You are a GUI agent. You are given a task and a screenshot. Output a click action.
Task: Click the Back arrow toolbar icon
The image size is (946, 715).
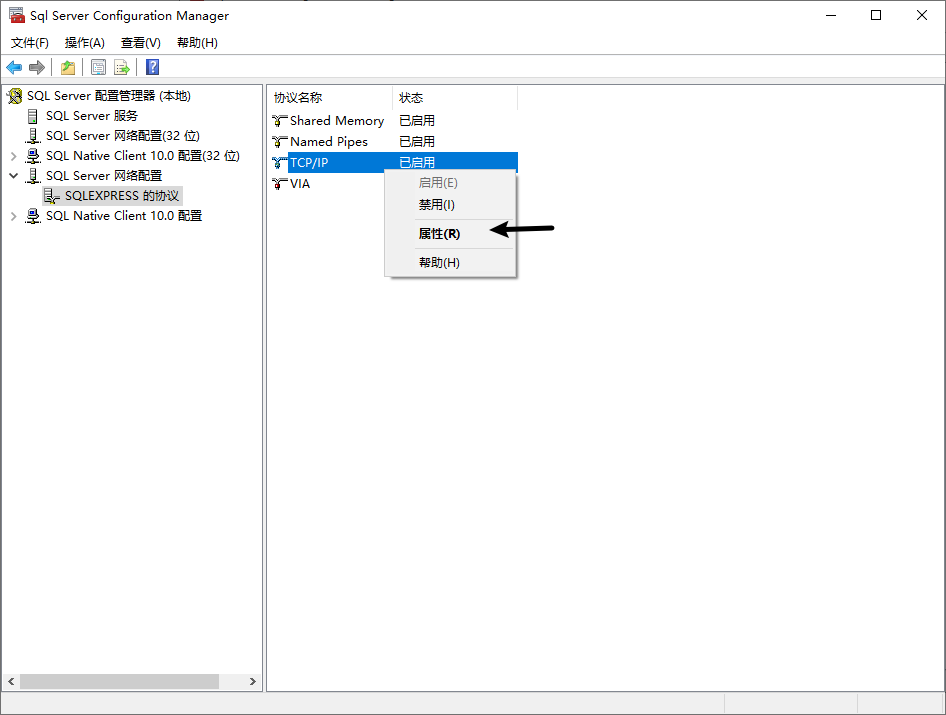click(14, 67)
